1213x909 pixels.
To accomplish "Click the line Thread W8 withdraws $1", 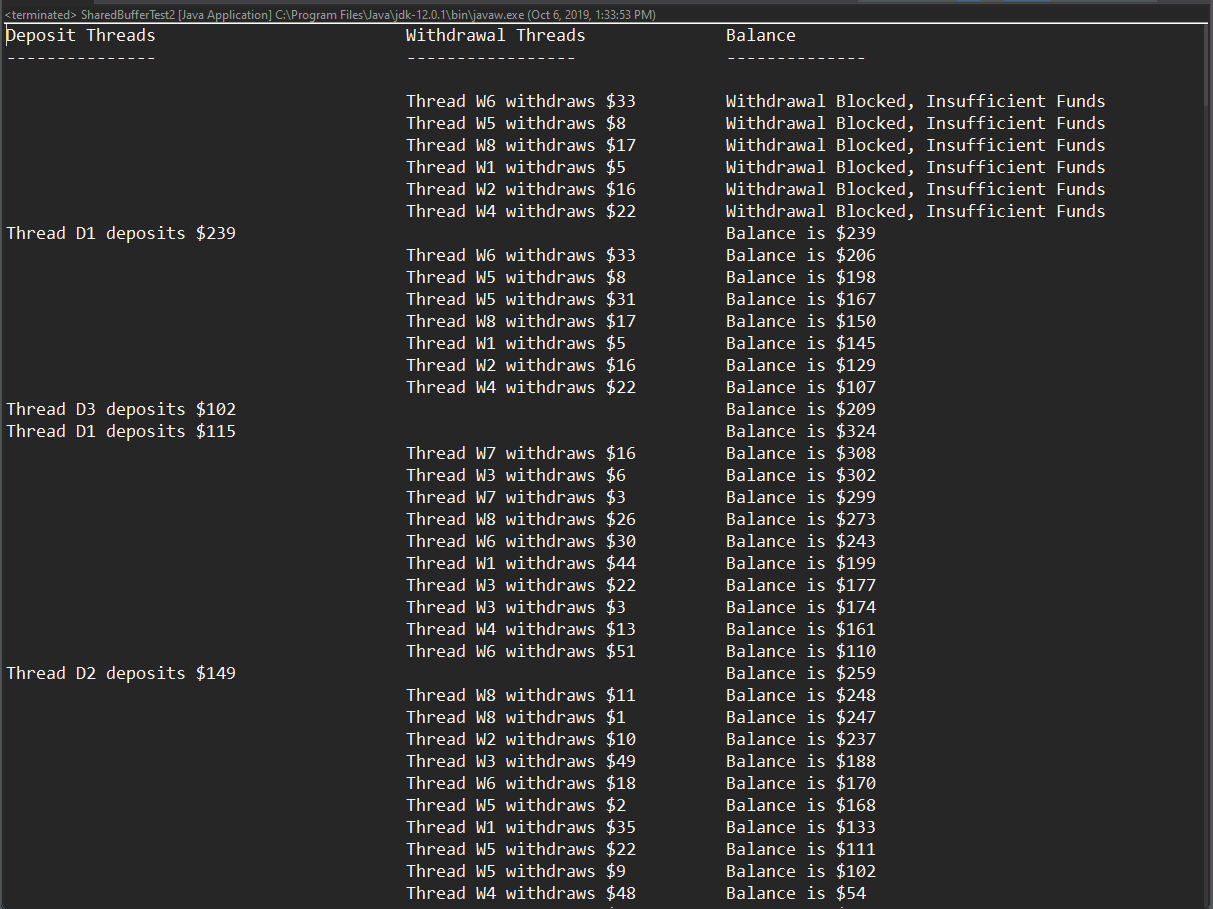I will click(x=515, y=718).
